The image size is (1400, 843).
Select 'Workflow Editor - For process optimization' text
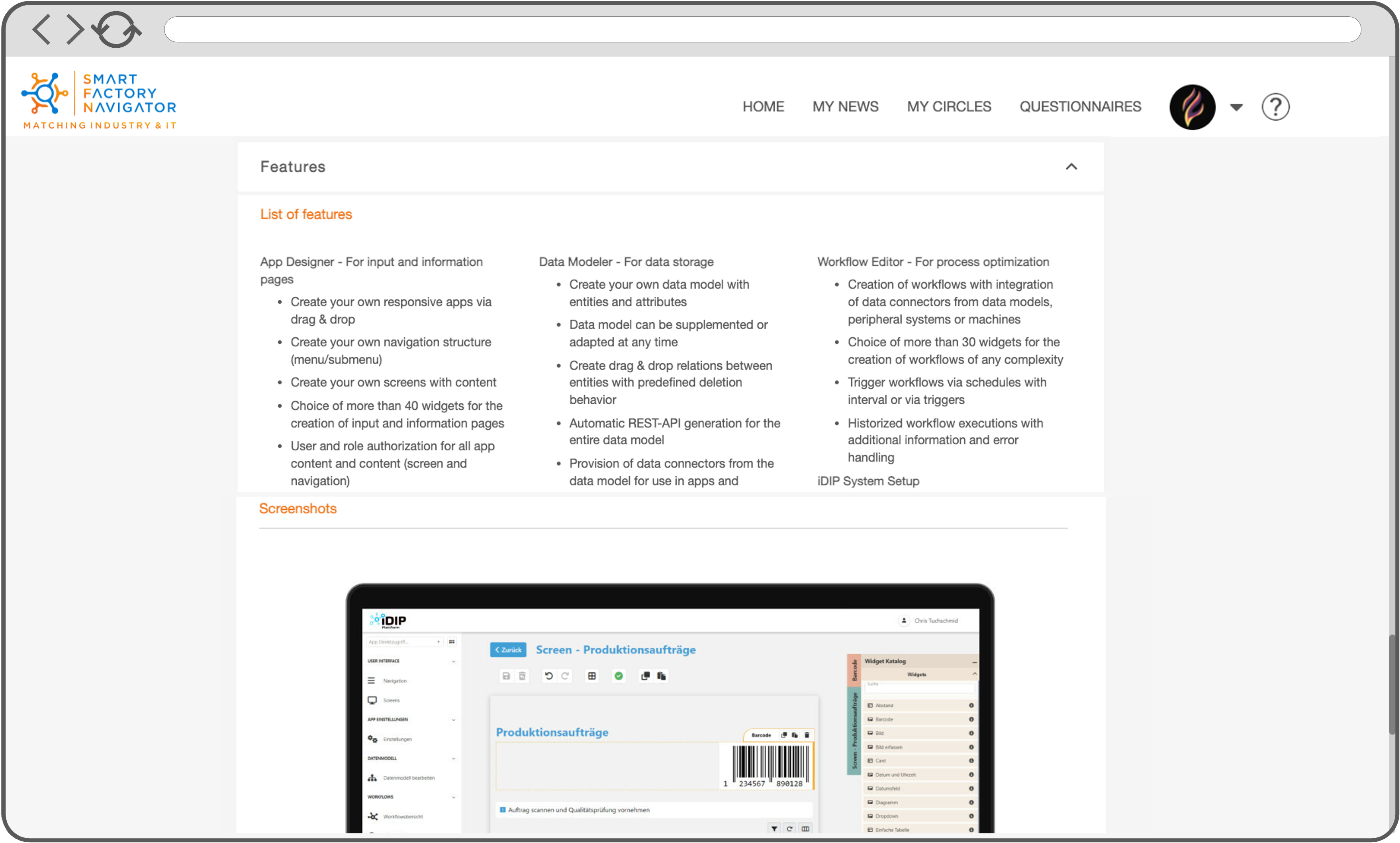pyautogui.click(x=933, y=262)
